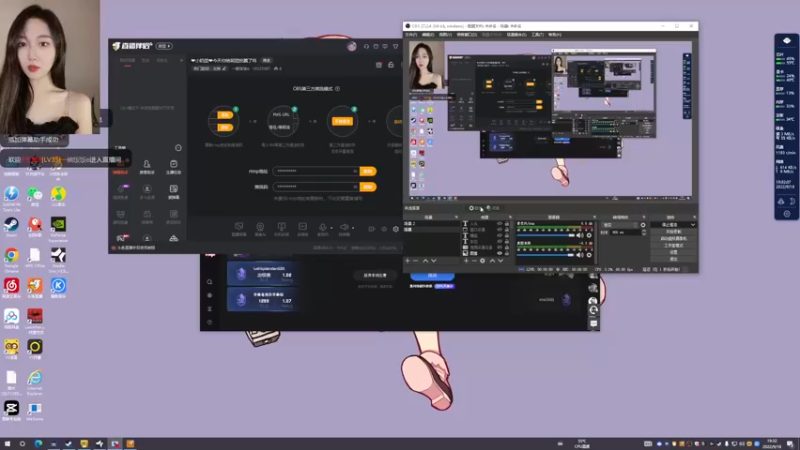Pop out the Audio Mixer dock panel
Viewport: 800px width, 450px height.
[594, 217]
